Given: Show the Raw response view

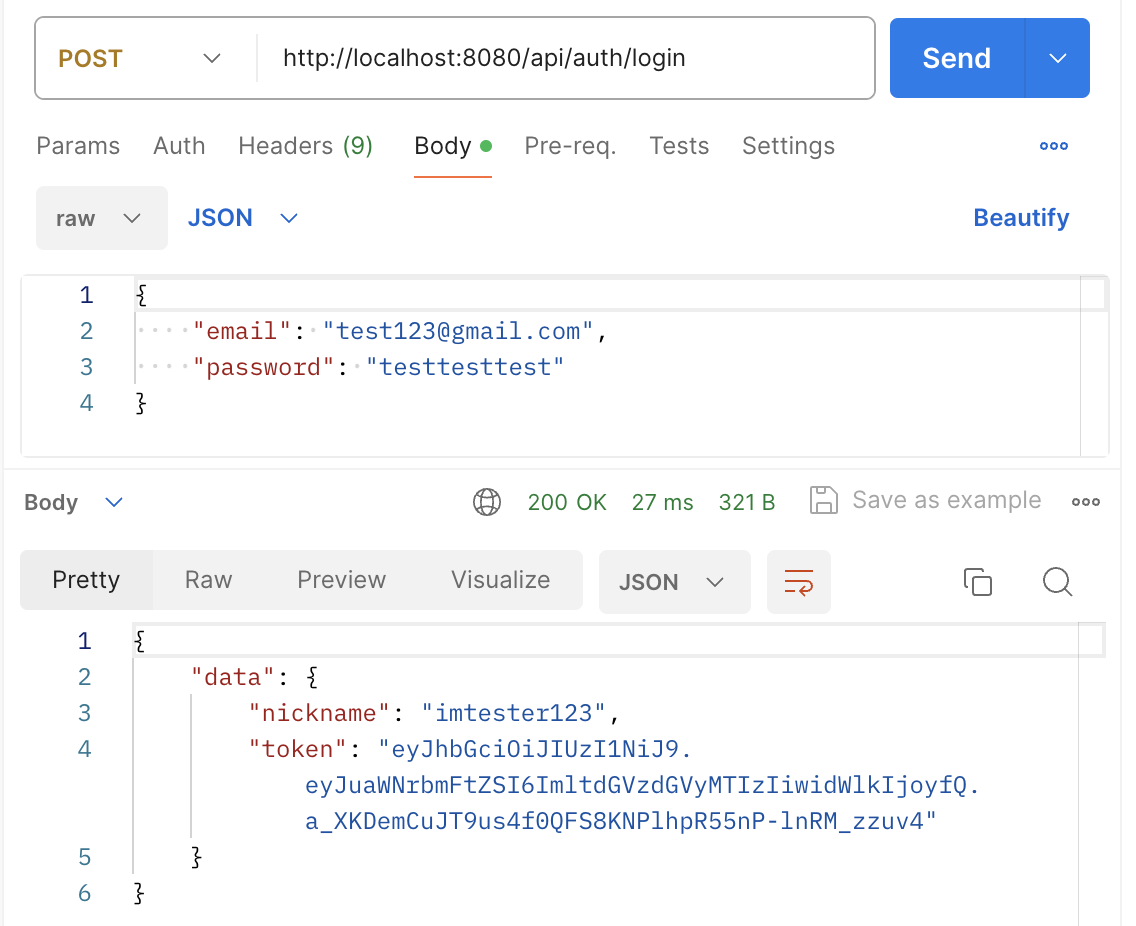Looking at the screenshot, I should coord(208,580).
